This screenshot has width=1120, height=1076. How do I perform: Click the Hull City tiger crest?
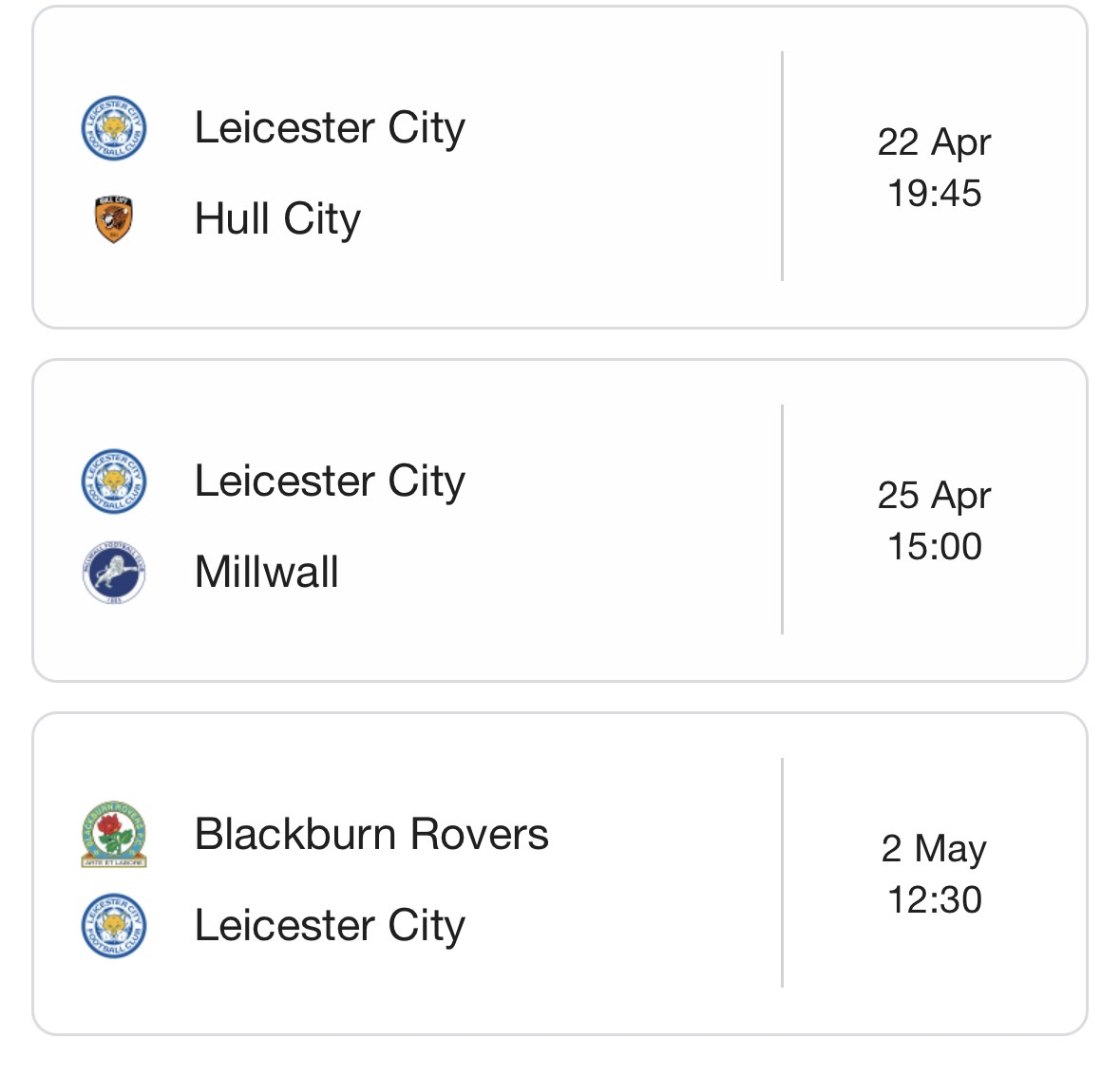point(114,219)
